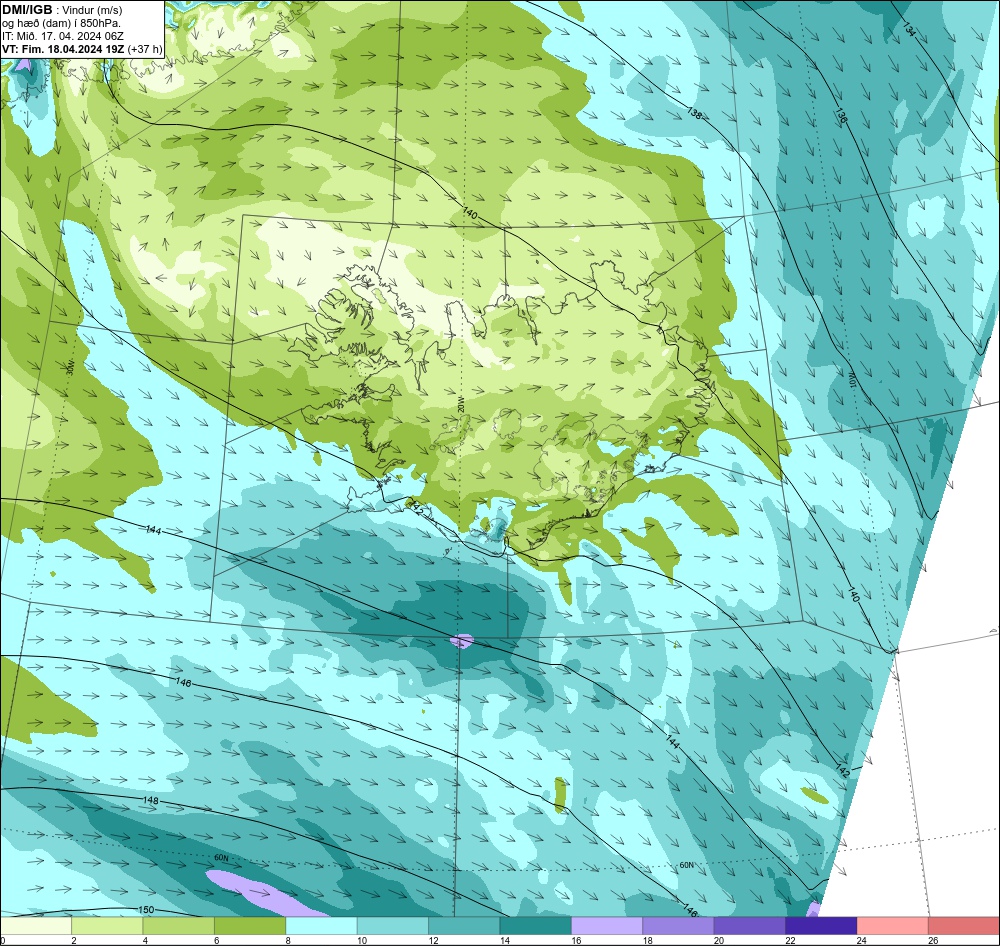Click the 24–26 m/s light pink swatch
Viewport: 1000px width, 946px height.
click(893, 926)
